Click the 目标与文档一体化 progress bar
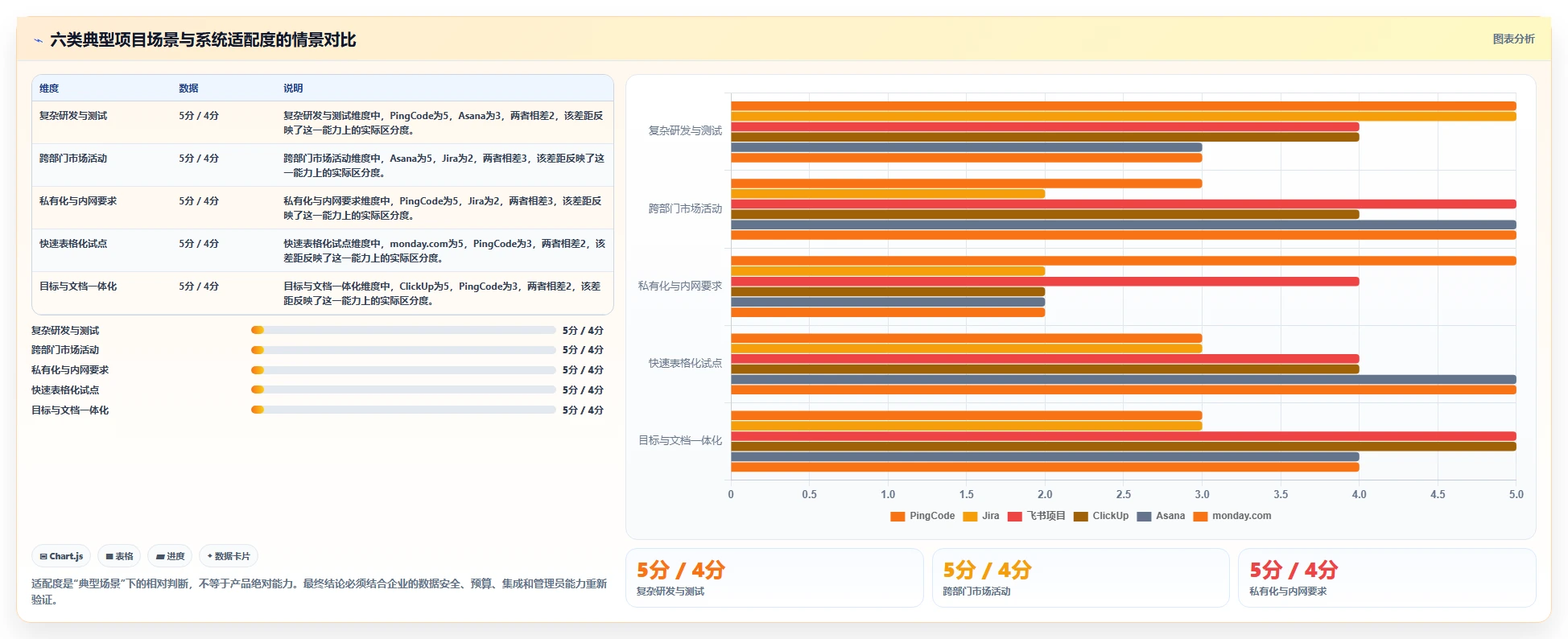 [403, 410]
